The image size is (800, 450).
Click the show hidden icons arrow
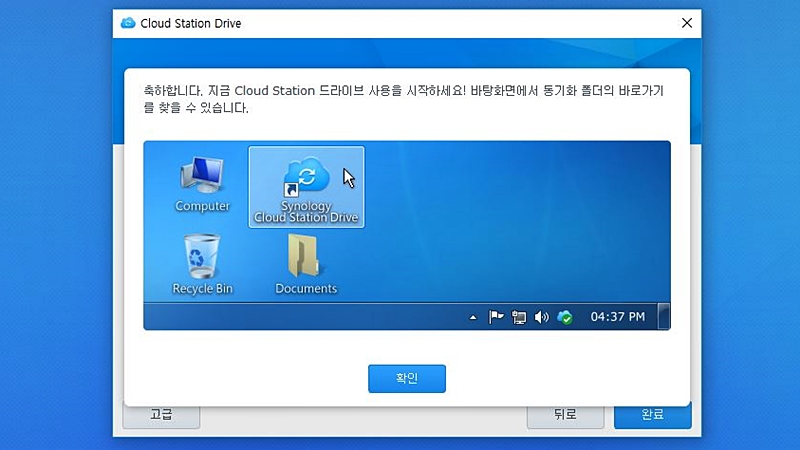(x=473, y=317)
